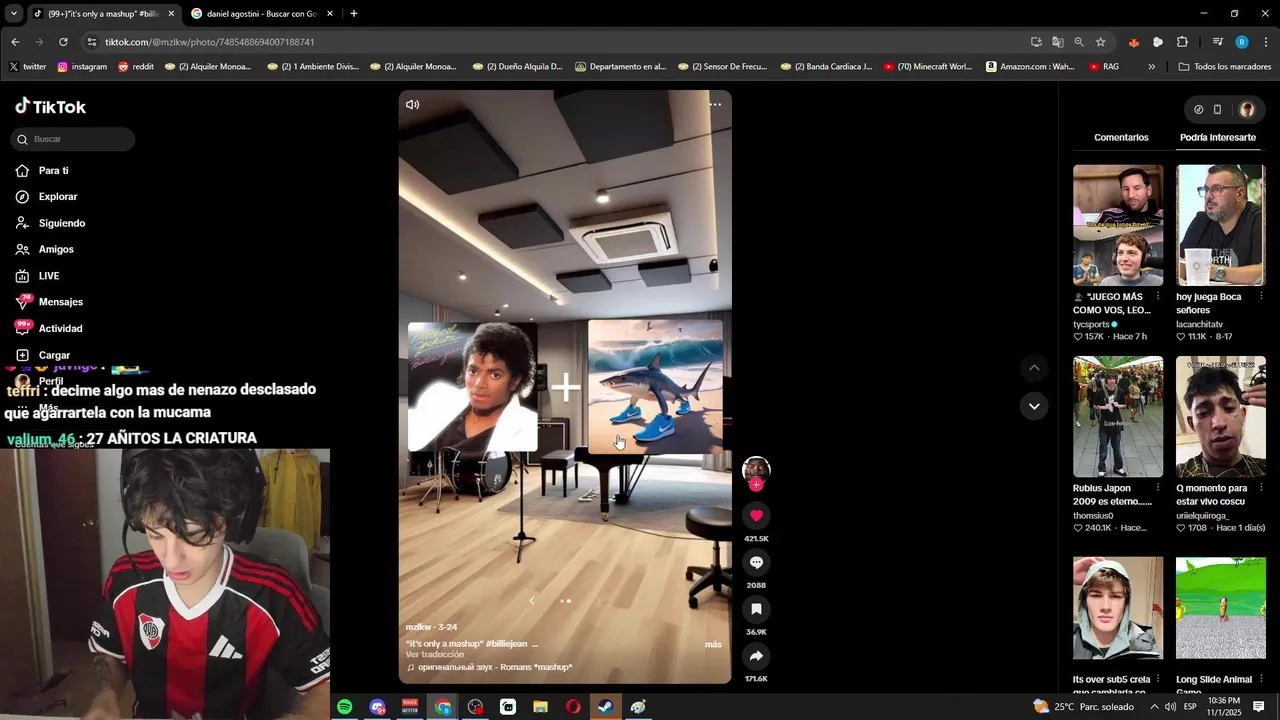Open the three-dot options menu on the post
The image size is (1280, 720).
coord(715,104)
